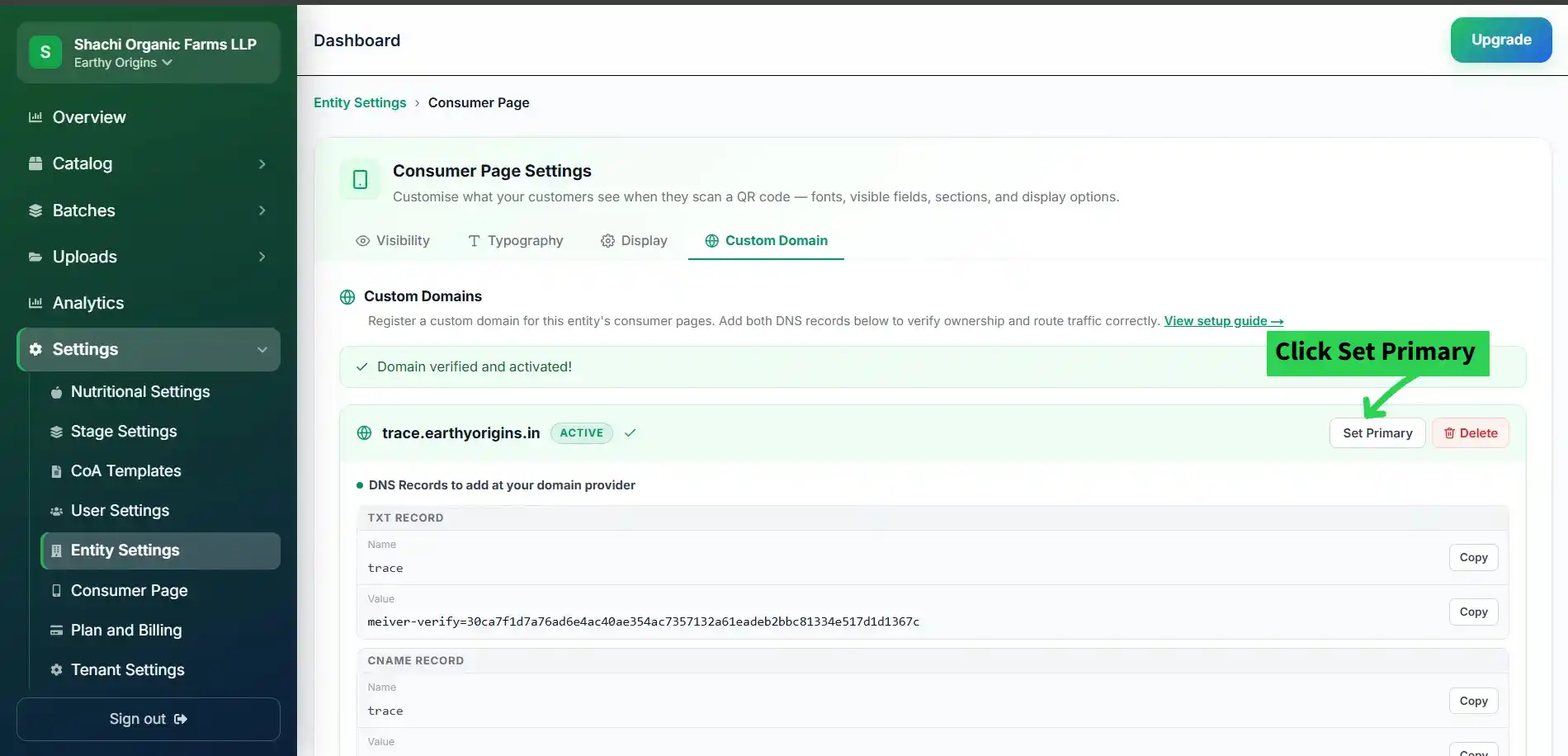Copy the TXT record value

[x=1473, y=612]
